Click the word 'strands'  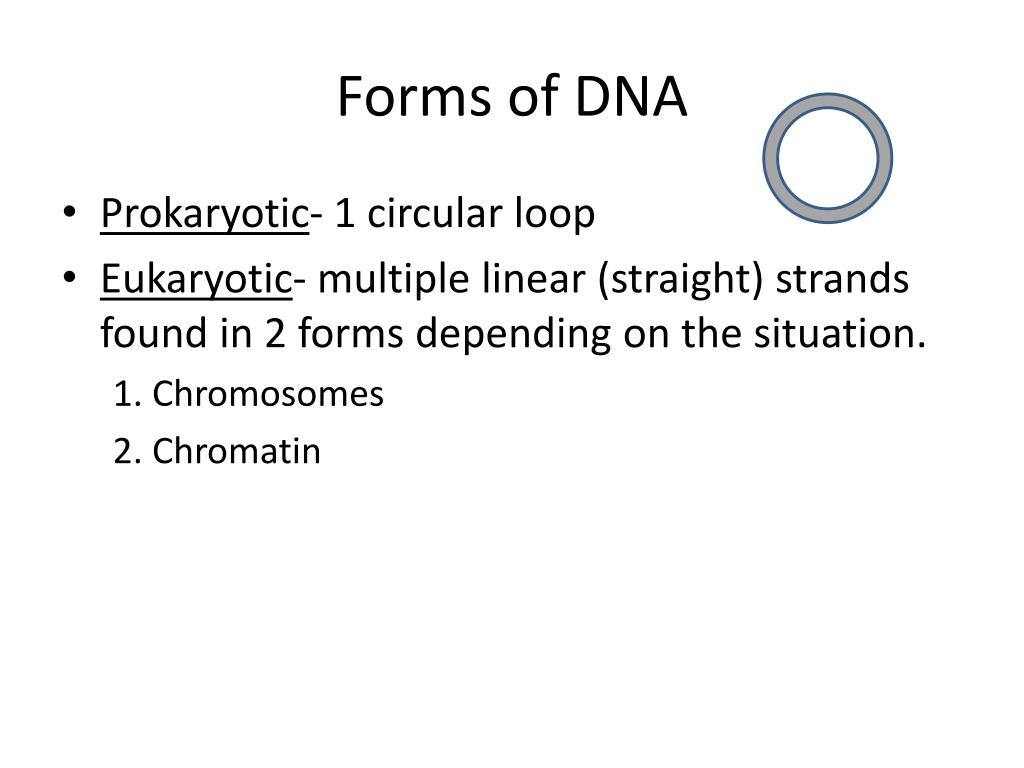(x=842, y=279)
